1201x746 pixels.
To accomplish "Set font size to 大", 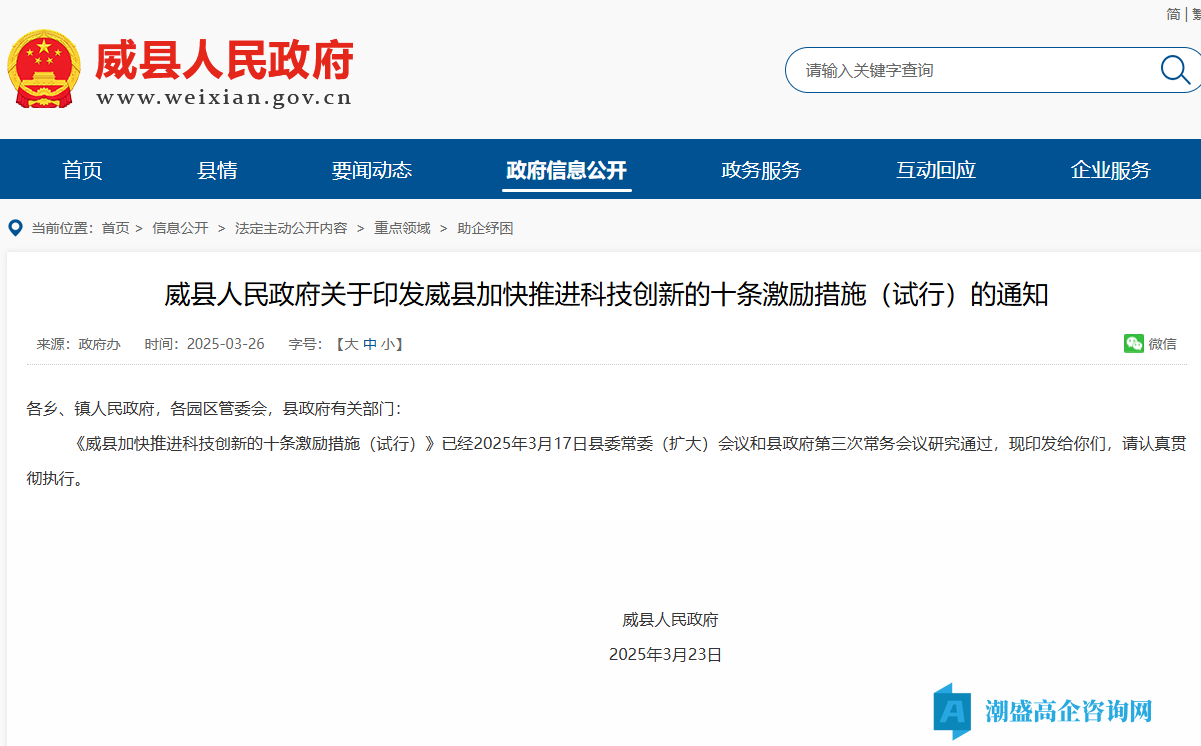I will 351,344.
